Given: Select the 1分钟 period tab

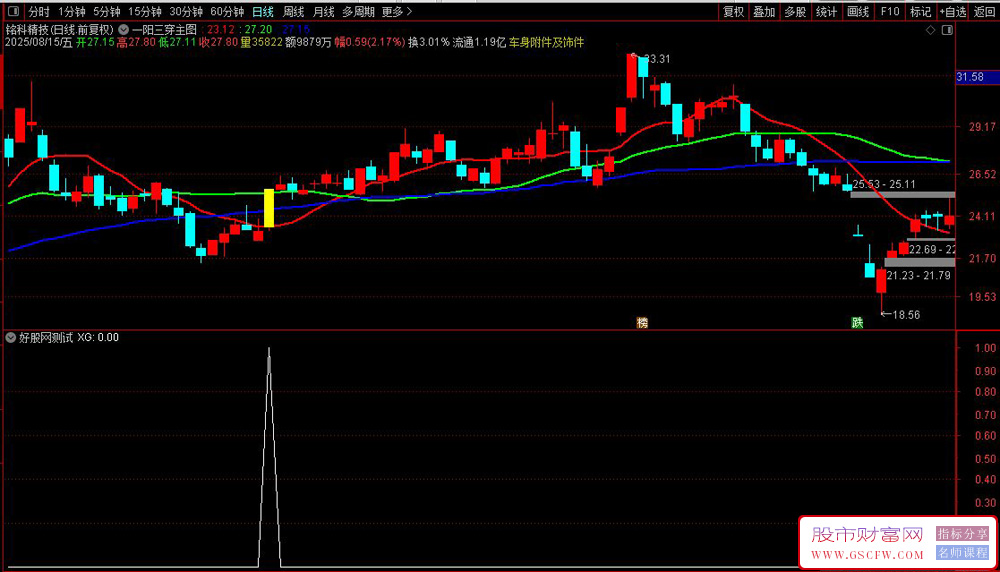Looking at the screenshot, I should pos(71,11).
